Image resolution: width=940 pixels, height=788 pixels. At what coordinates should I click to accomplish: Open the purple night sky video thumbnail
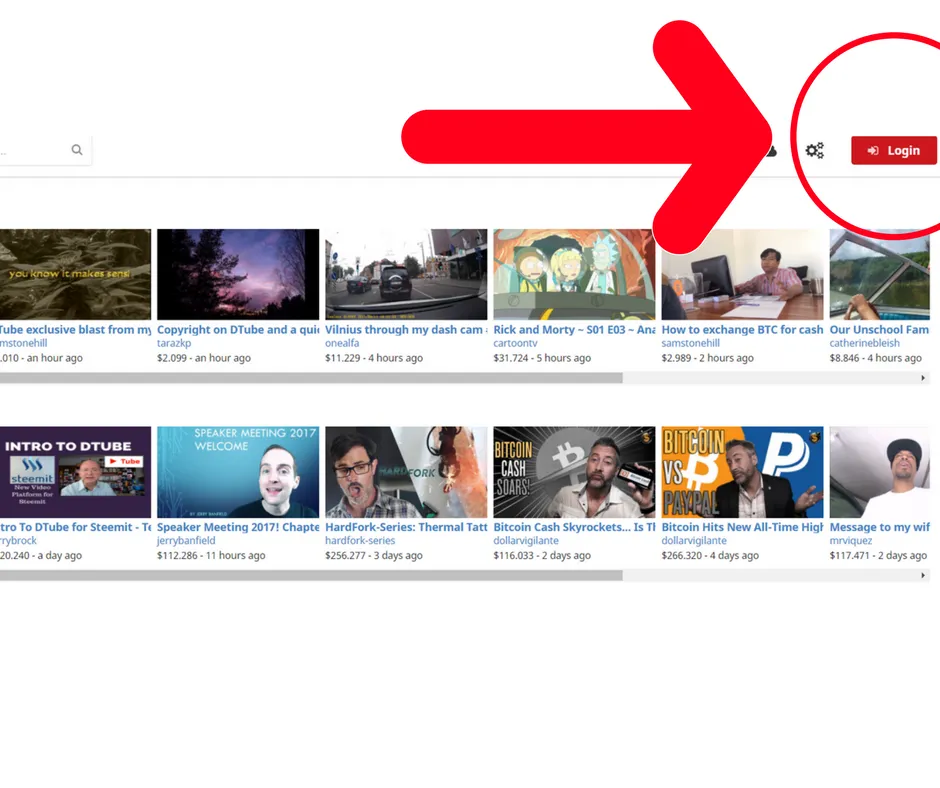pos(238,274)
